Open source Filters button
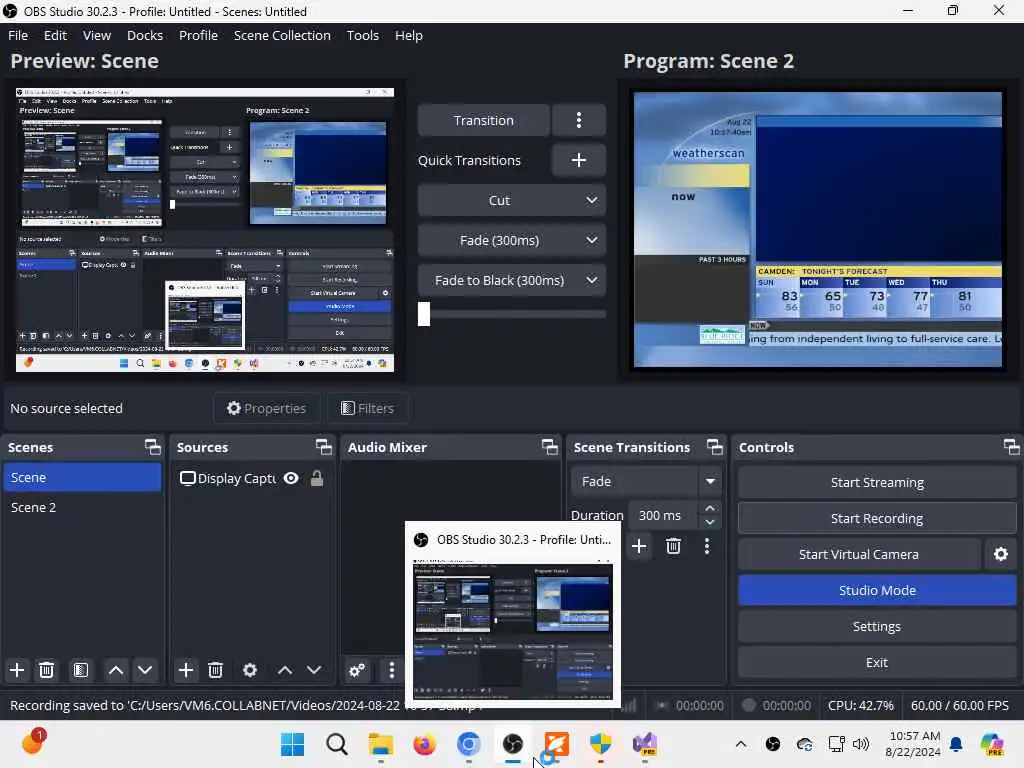Image resolution: width=1024 pixels, height=768 pixels. point(368,408)
